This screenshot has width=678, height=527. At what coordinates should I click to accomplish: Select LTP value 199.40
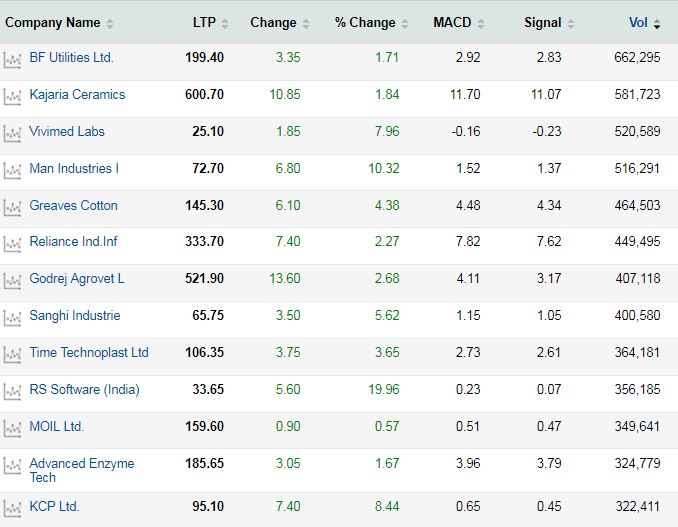point(205,57)
